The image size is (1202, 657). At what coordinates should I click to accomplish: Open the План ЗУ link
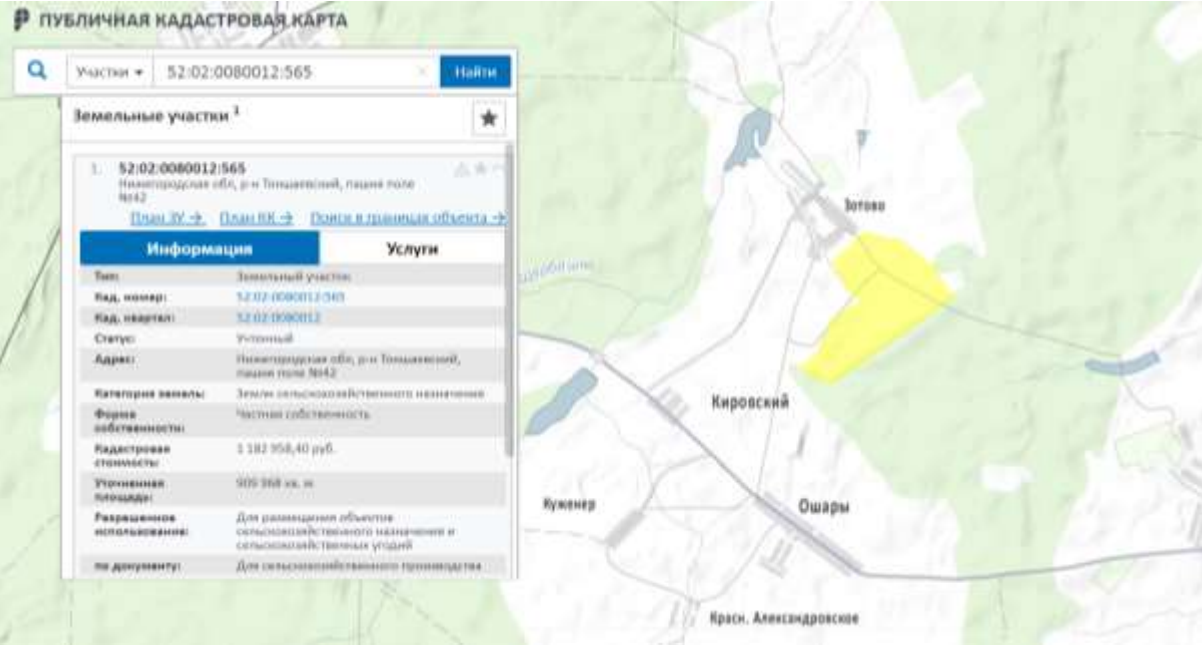(x=167, y=217)
